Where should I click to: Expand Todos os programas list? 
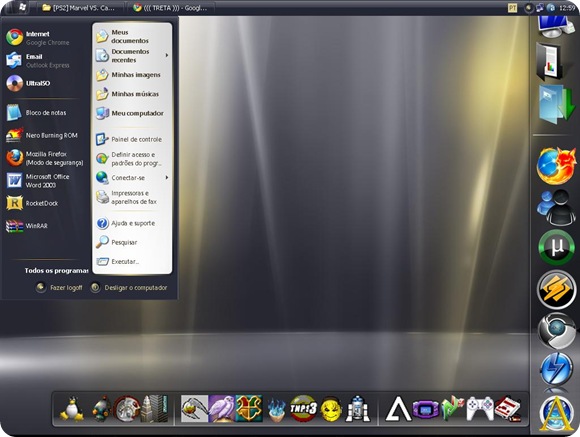tap(56, 270)
